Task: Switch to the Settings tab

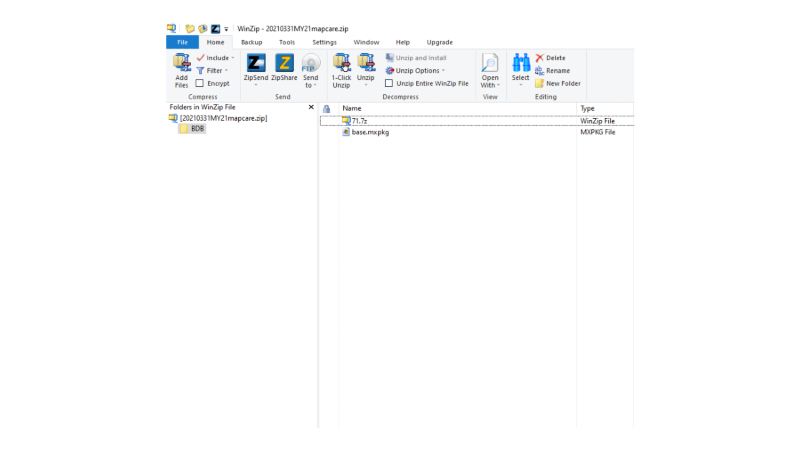Action: tap(324, 42)
